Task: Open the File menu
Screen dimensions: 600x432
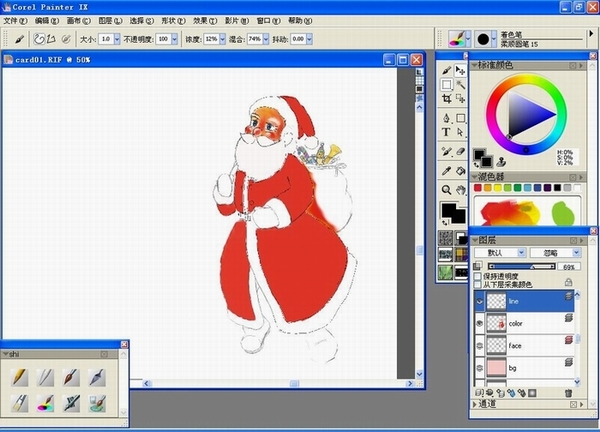Action: click(x=15, y=21)
